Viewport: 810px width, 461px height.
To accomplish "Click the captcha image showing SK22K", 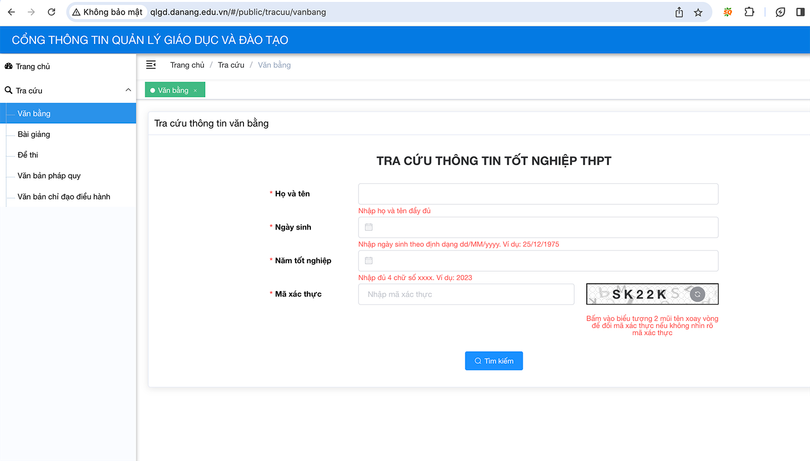I will (x=652, y=294).
